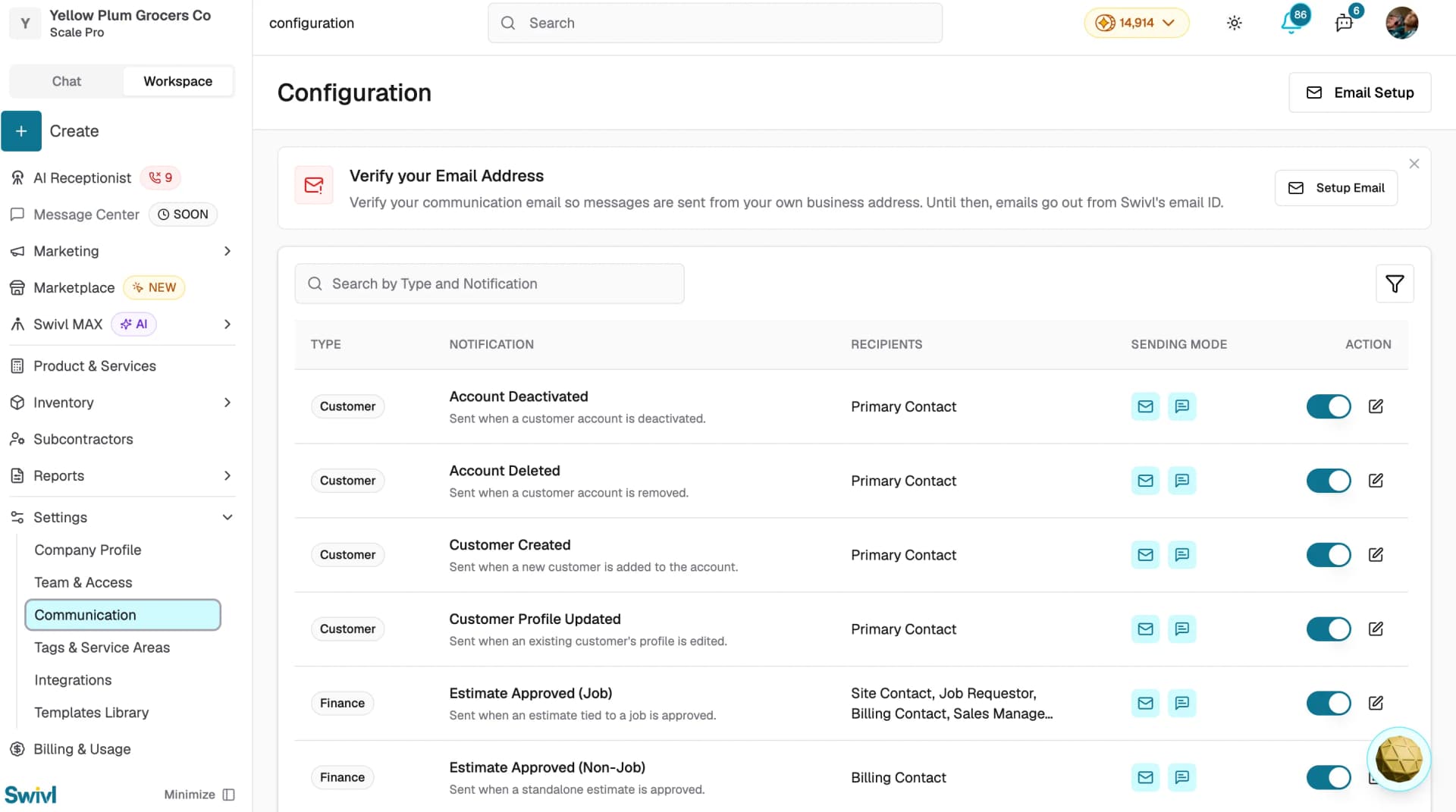
Task: Click email mode for Estimate Approved (Job)
Action: click(1145, 704)
